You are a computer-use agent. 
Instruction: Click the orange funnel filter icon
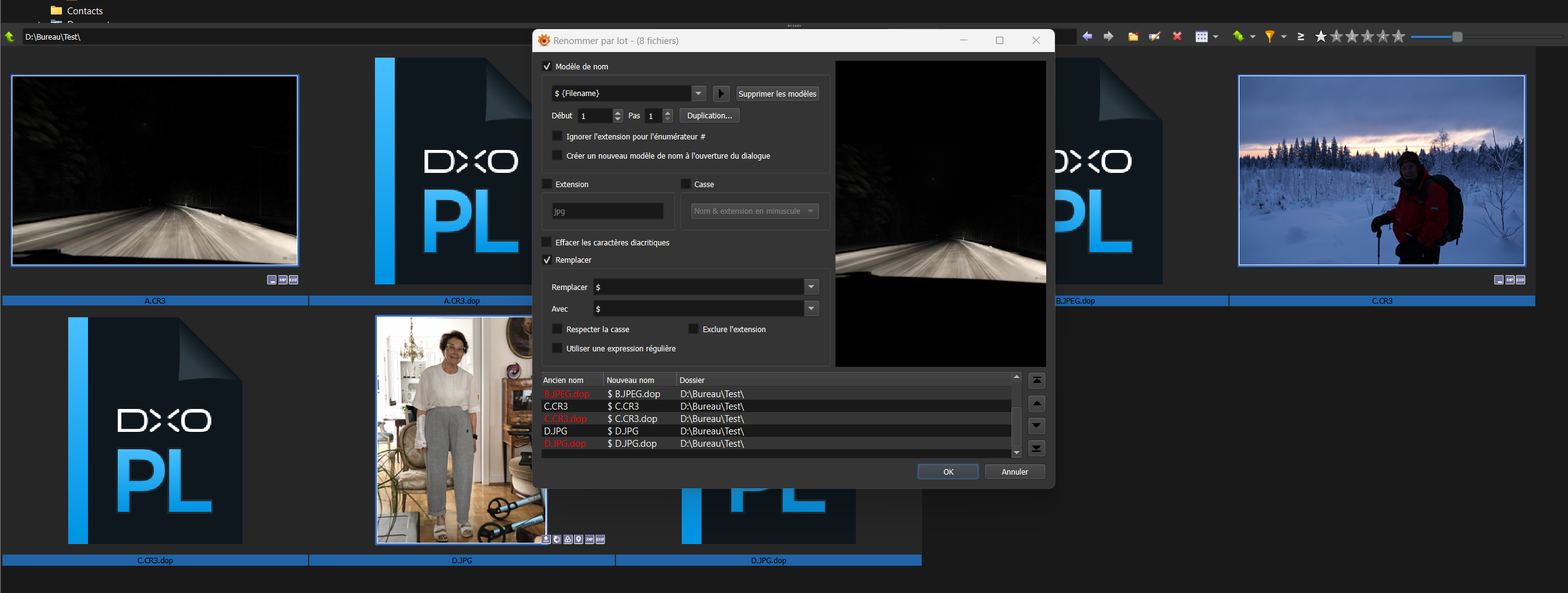pyautogui.click(x=1269, y=37)
